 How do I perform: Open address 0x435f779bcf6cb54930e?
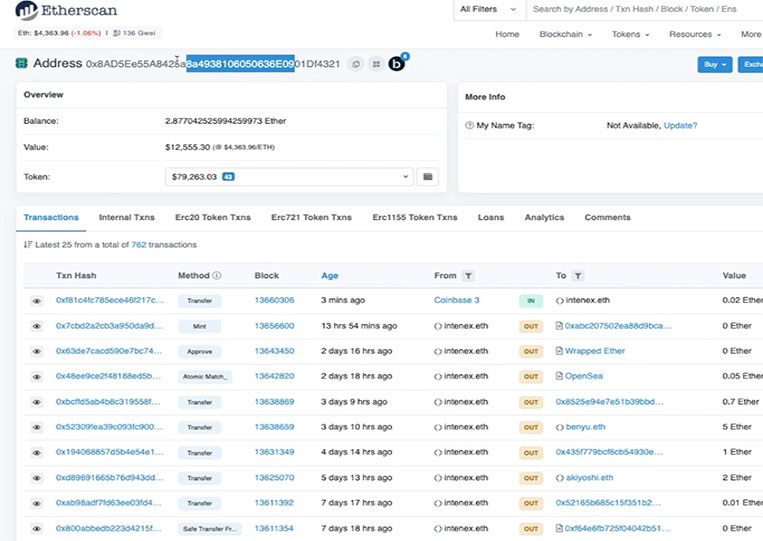click(609, 452)
